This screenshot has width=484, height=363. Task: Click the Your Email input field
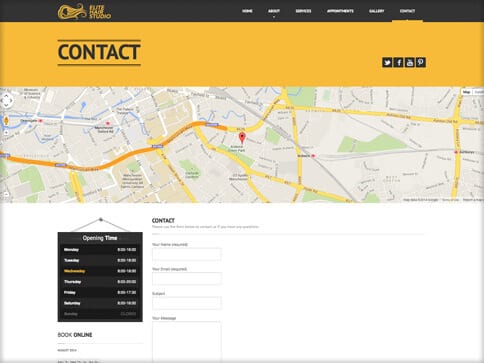(x=187, y=278)
